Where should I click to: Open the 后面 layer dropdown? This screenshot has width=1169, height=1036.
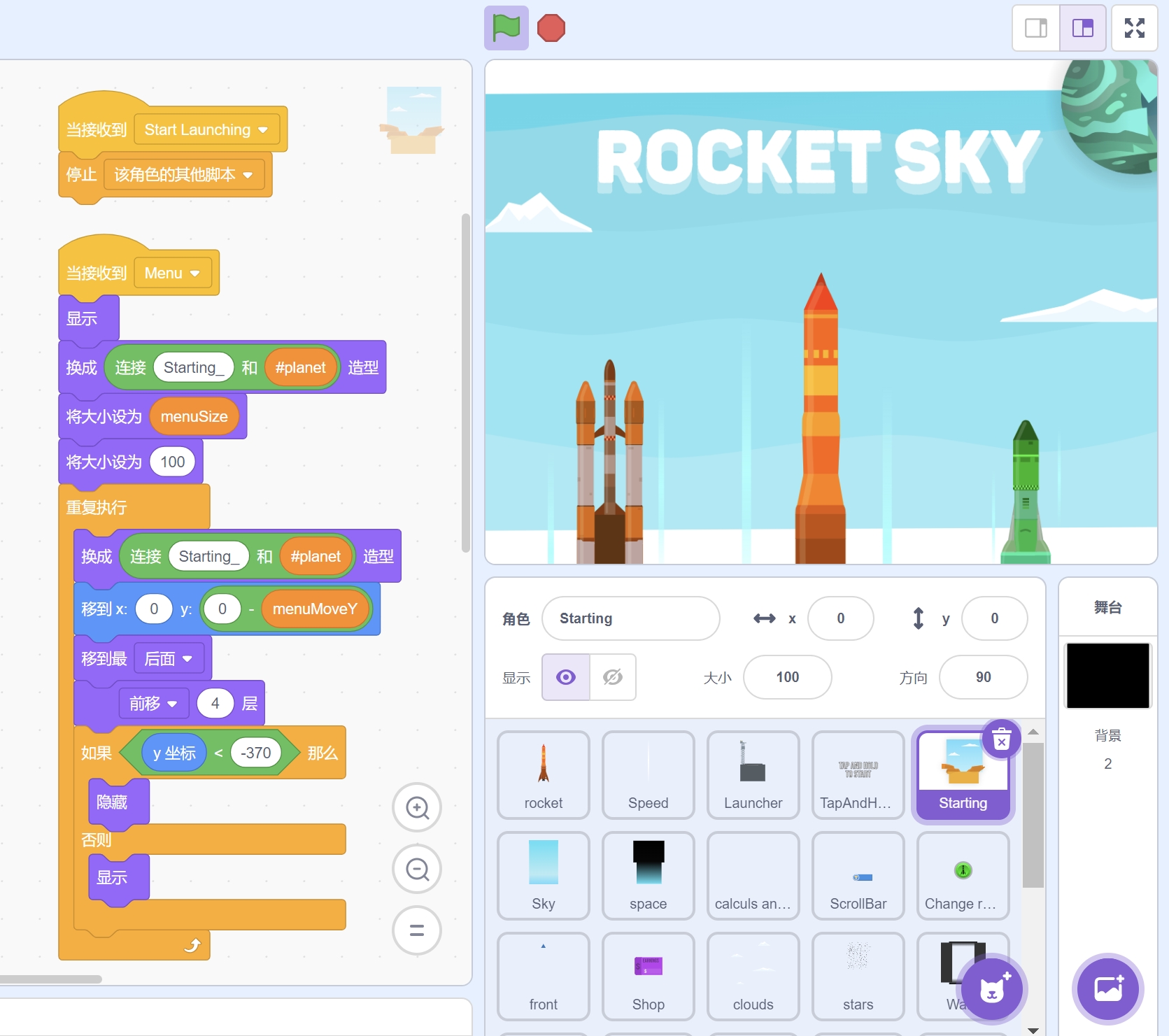coord(187,659)
